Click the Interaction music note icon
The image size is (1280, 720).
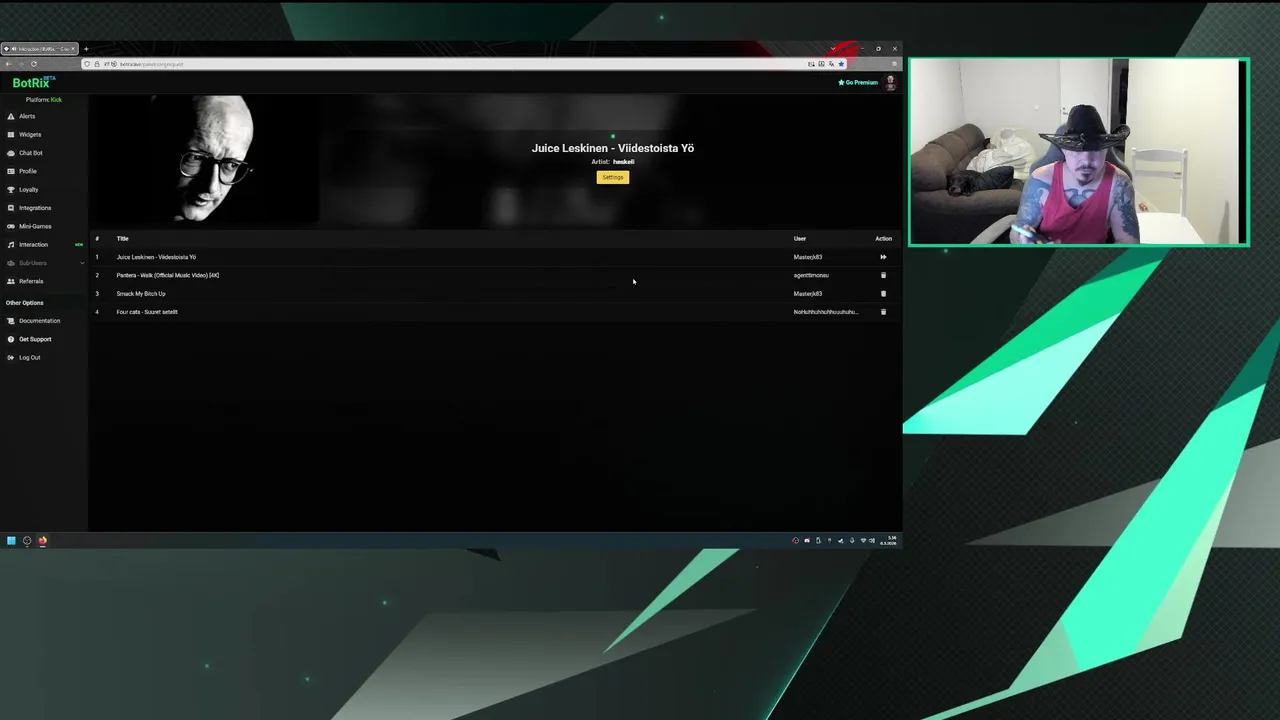[11, 245]
